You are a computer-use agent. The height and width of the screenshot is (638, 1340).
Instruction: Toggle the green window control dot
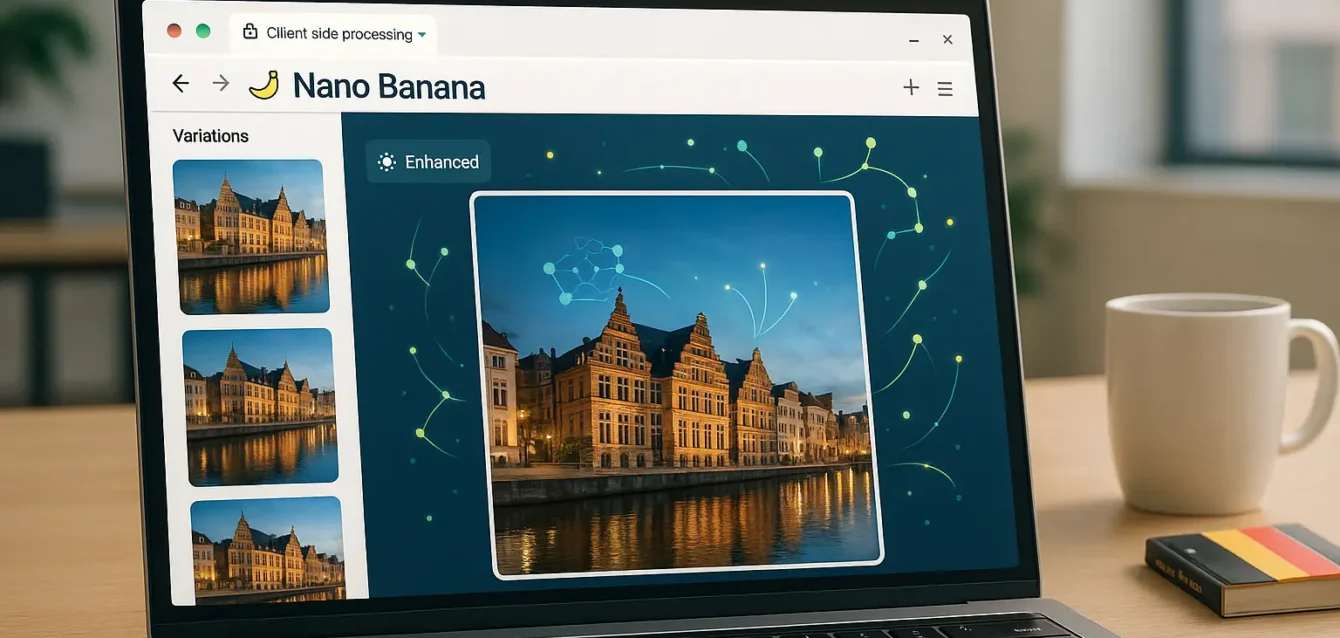(x=203, y=30)
